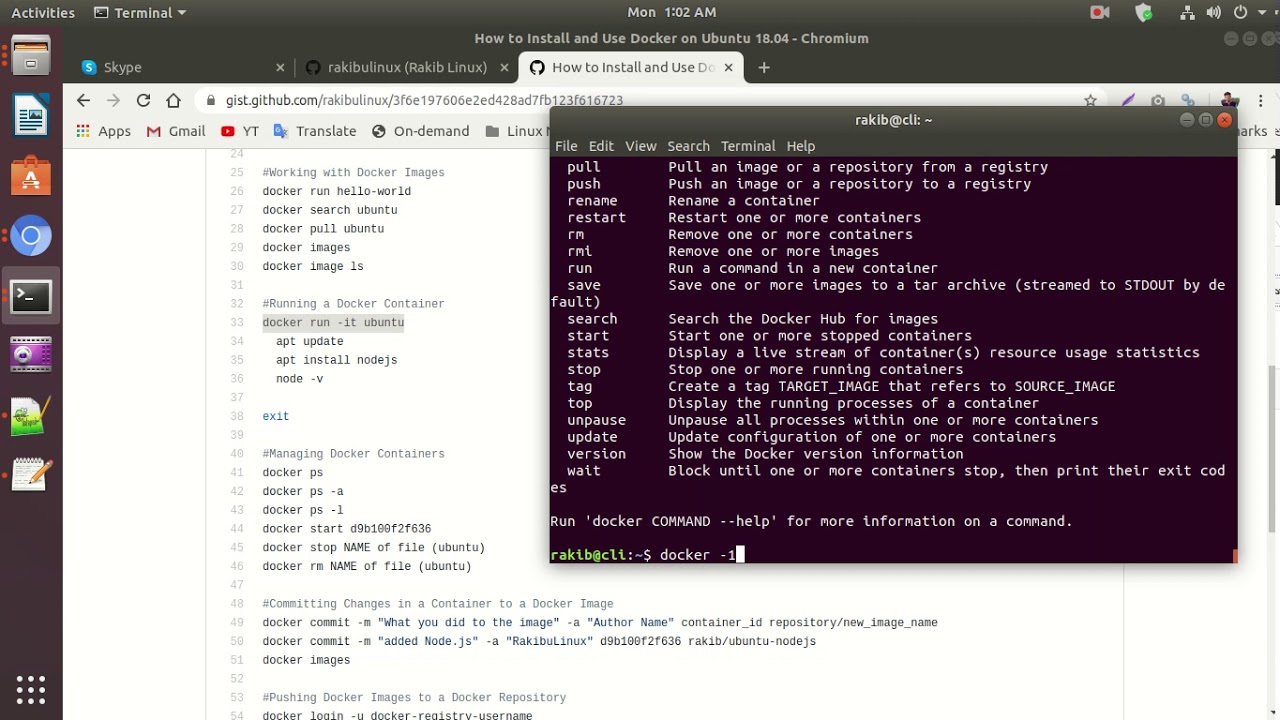Image resolution: width=1280 pixels, height=720 pixels.
Task: Click 'docker run -it ubuntu' line
Action: (x=333, y=323)
